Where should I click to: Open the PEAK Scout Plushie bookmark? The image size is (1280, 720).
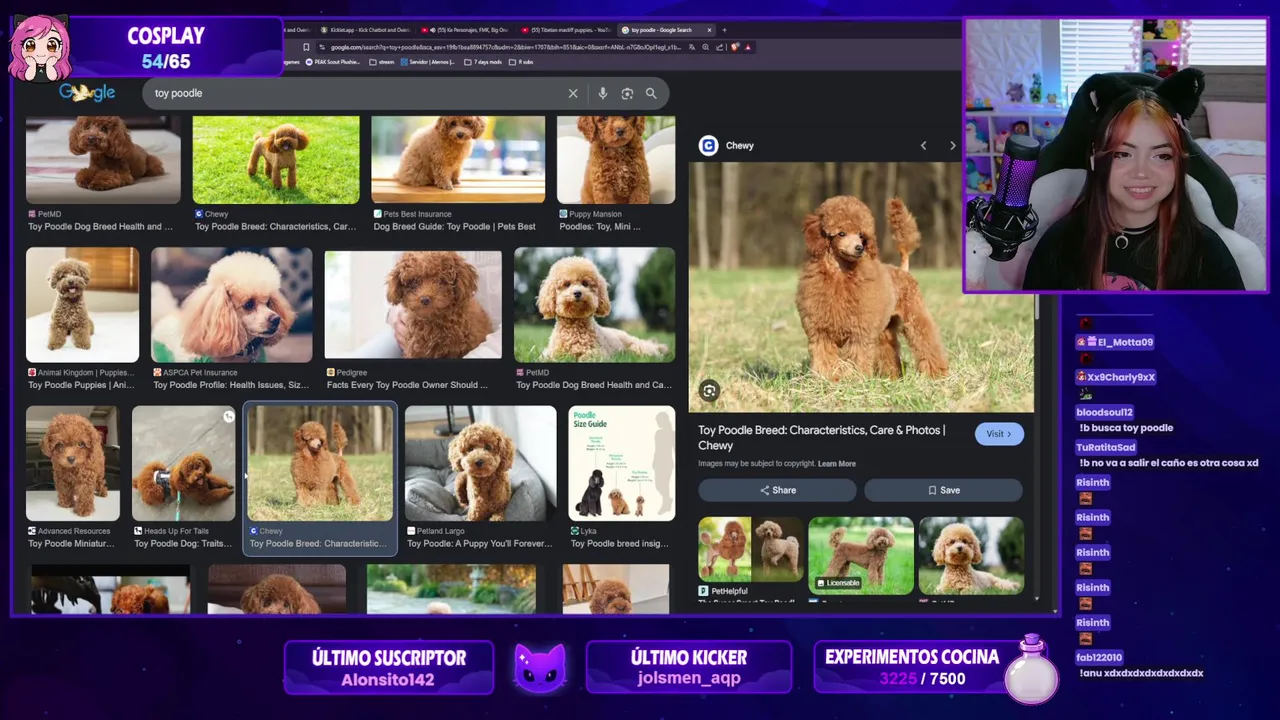click(x=335, y=62)
